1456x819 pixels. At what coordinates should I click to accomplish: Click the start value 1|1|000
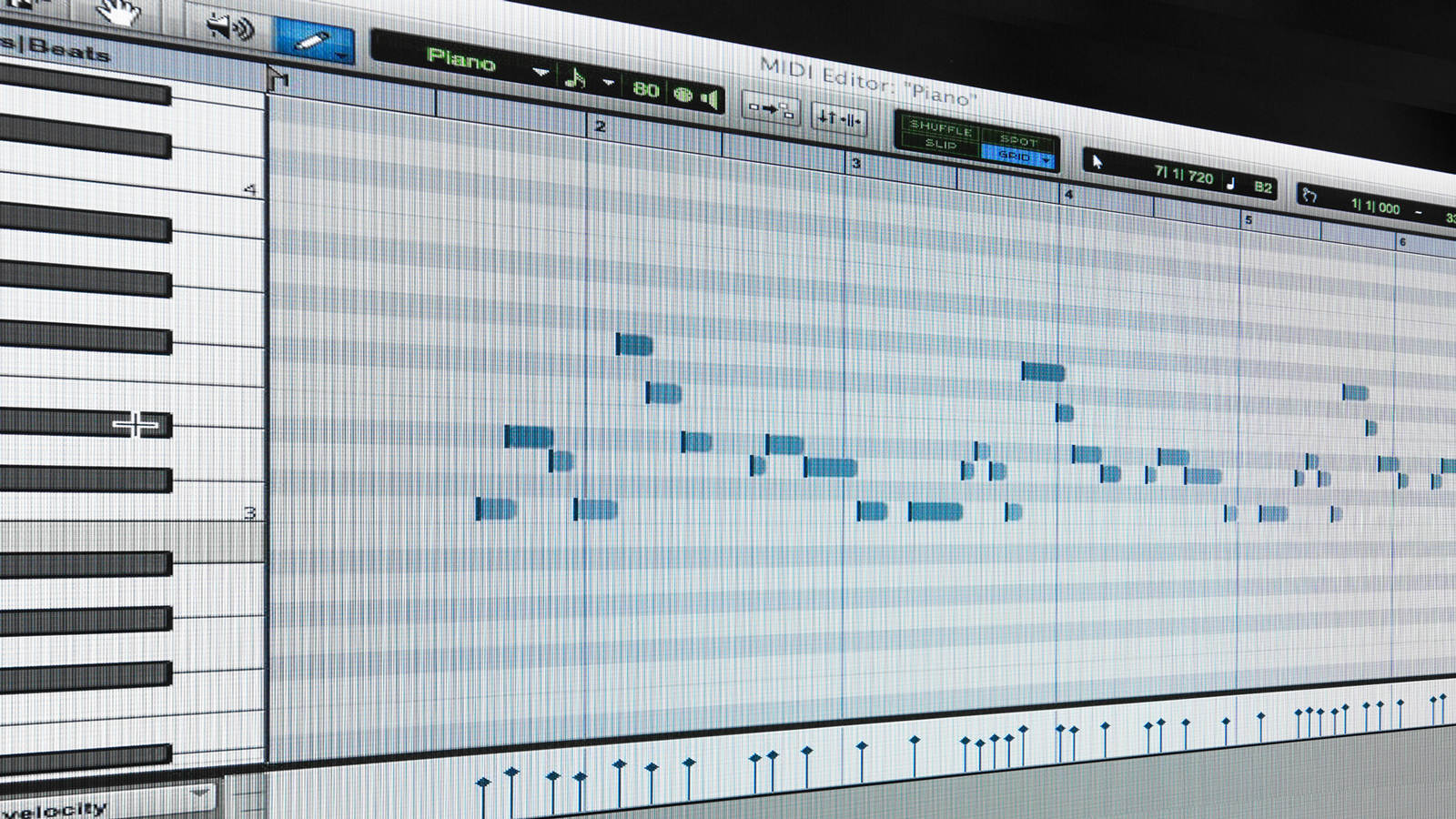tap(1375, 207)
